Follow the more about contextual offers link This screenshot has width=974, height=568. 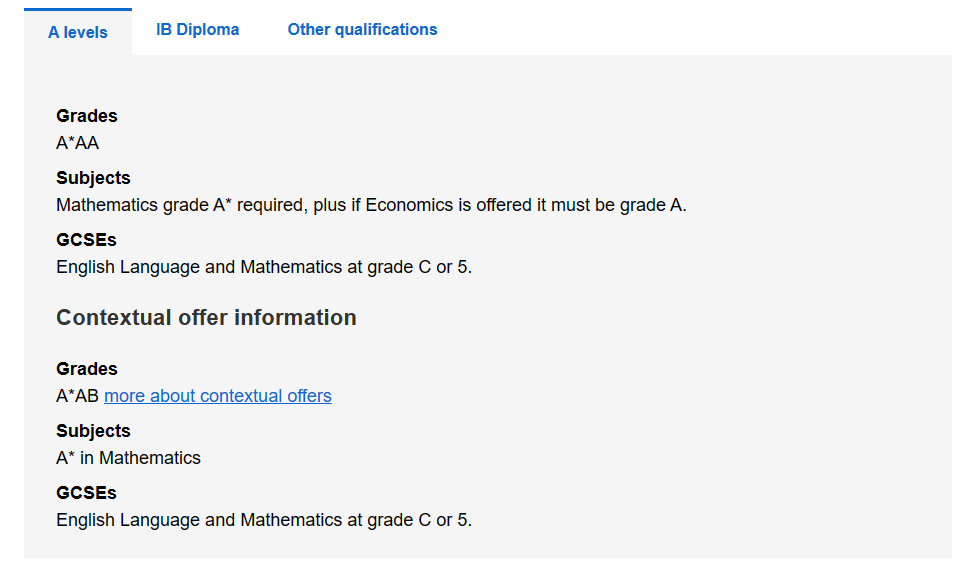(x=217, y=396)
